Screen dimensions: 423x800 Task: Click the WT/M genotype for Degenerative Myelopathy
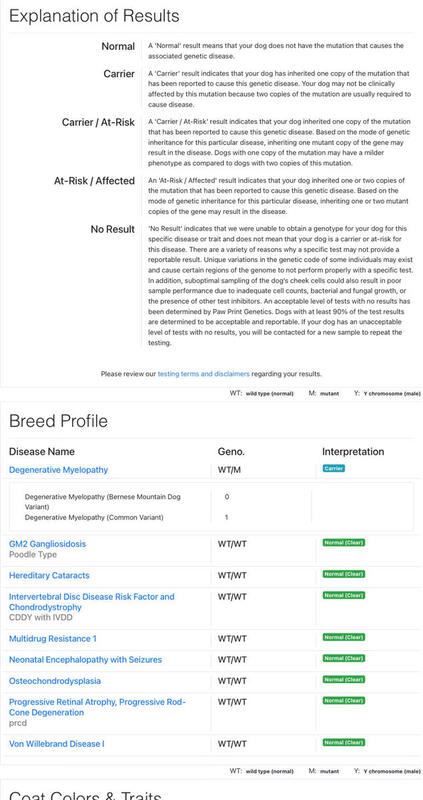point(229,470)
